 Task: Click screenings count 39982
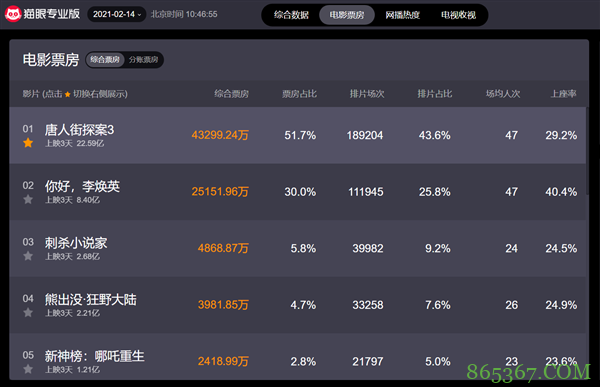coord(368,248)
